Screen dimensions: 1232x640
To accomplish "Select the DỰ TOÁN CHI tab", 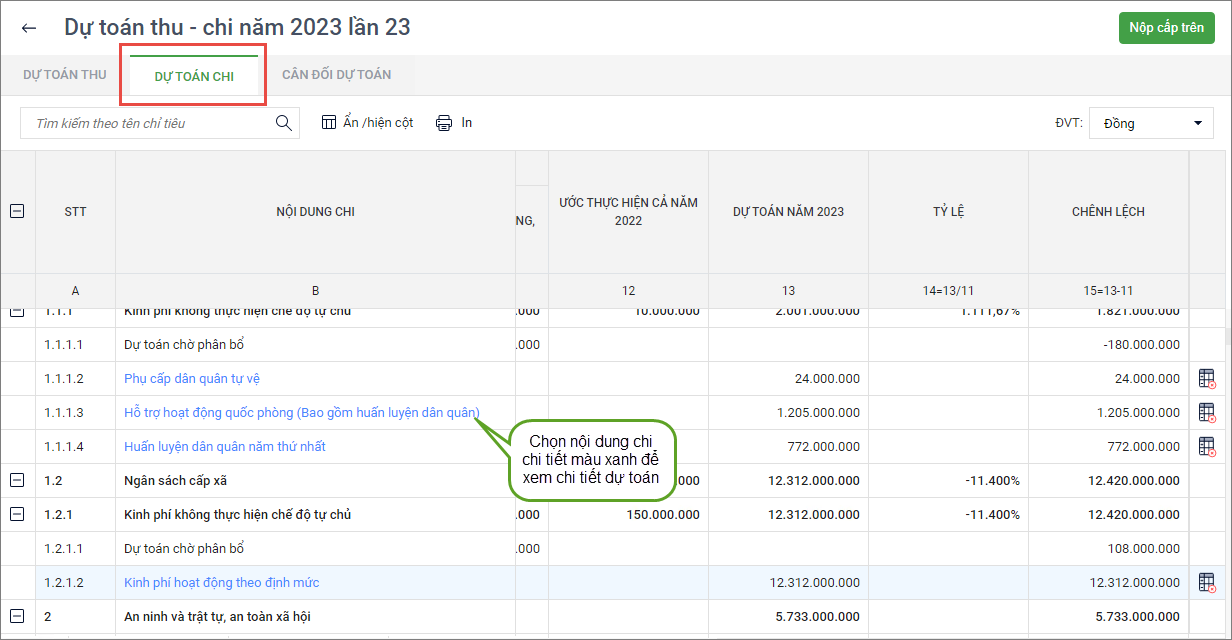I will 194,76.
